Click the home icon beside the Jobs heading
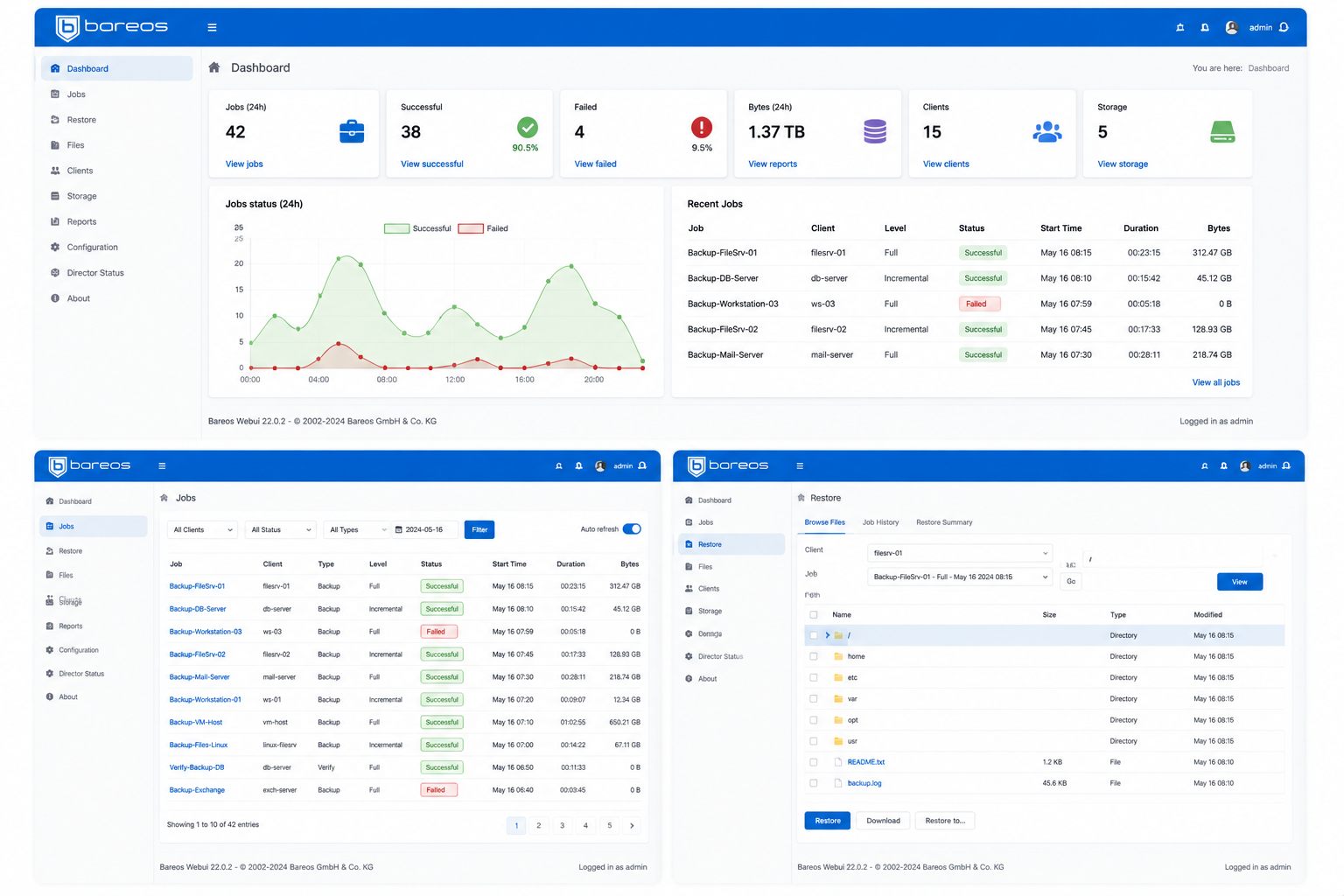Screen dimensions: 1344x896 pos(164,498)
